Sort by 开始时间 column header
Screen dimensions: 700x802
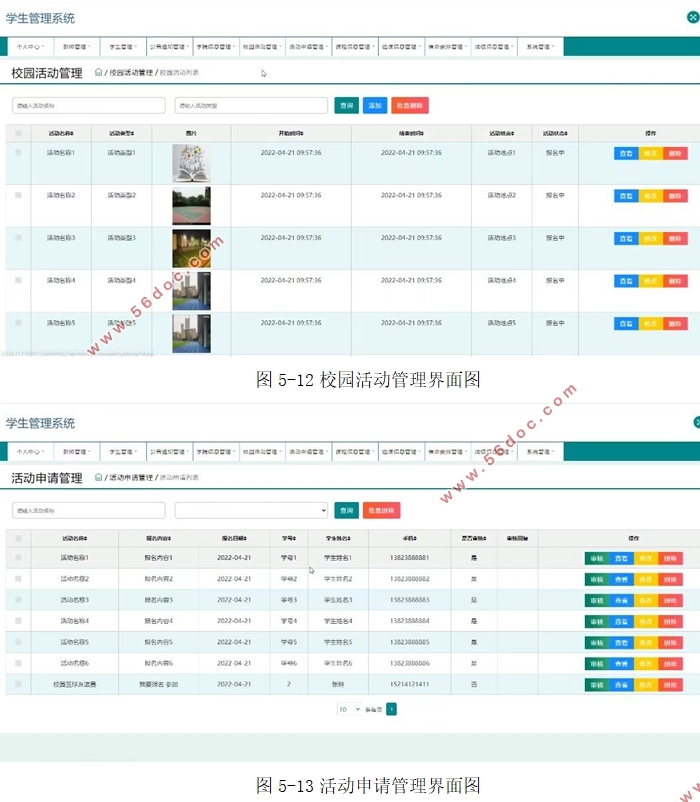[x=291, y=133]
